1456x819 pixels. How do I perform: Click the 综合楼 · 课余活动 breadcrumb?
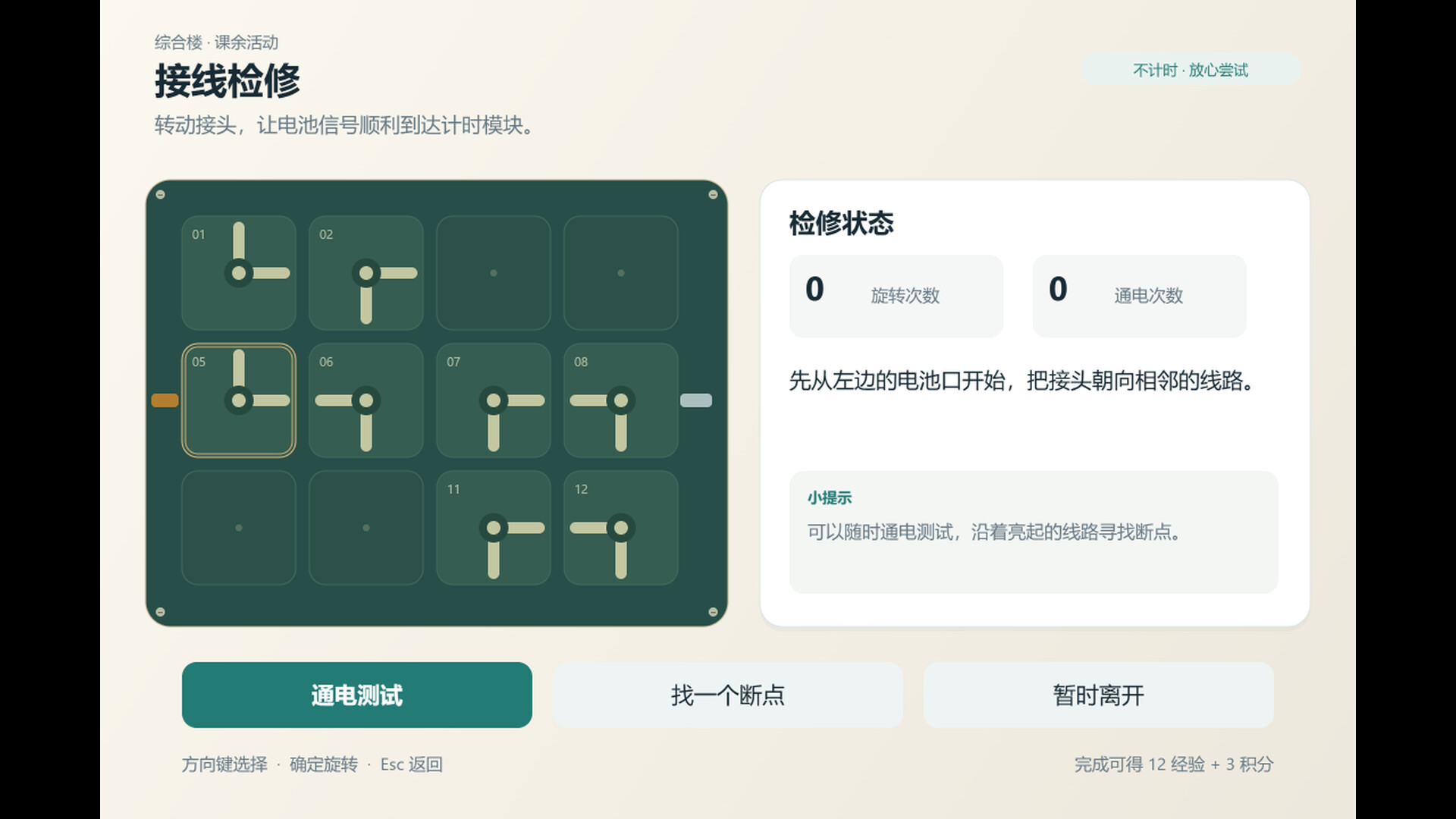216,42
